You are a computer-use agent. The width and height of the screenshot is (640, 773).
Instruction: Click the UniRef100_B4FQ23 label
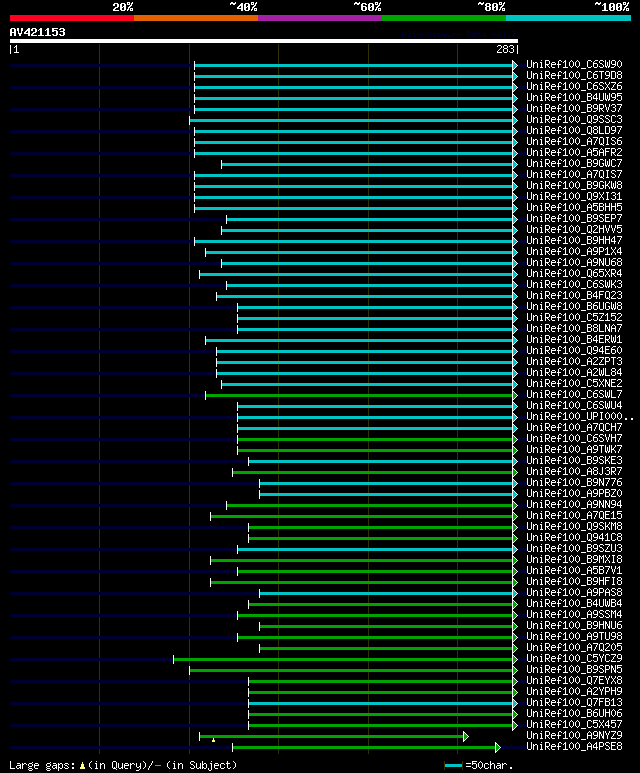click(x=574, y=295)
